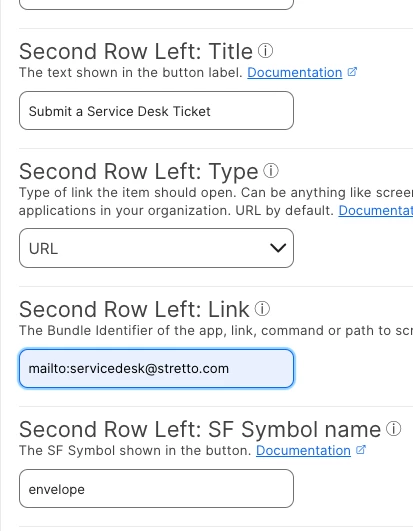This screenshot has height=531, width=413.
Task: Click external-link icon after the SF Symbol Documentation link
Action: (361, 450)
